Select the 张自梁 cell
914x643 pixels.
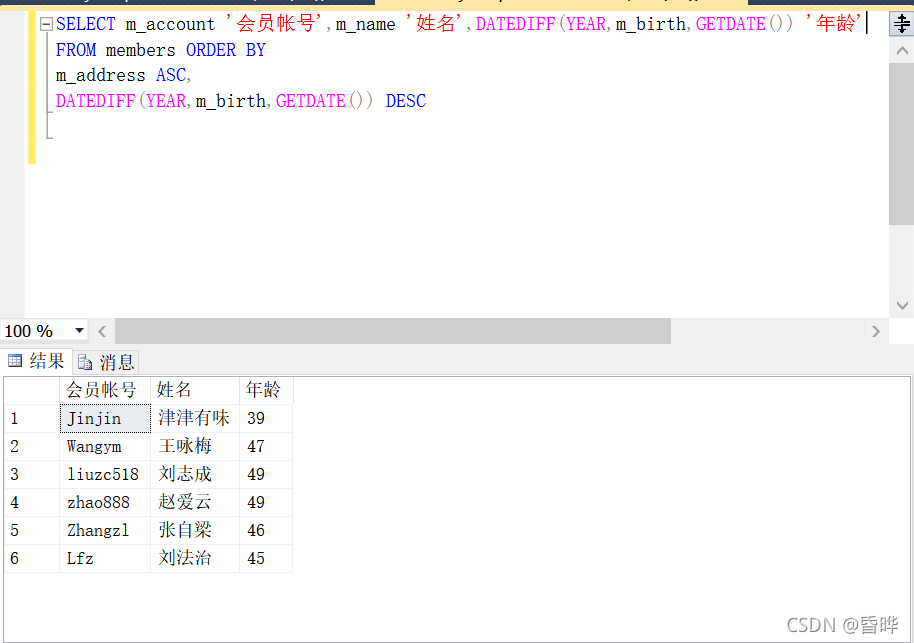tap(195, 530)
